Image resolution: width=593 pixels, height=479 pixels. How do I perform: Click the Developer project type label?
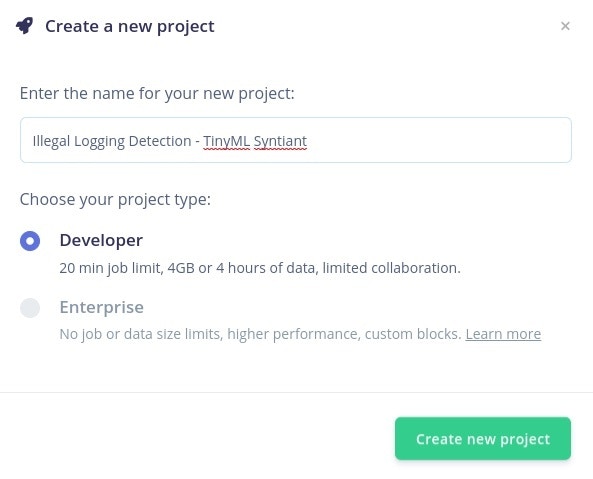click(101, 240)
